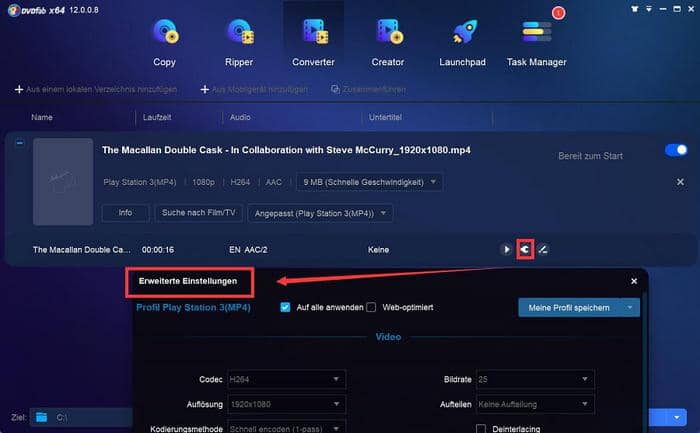Click the Untertitel column header
The width and height of the screenshot is (700, 433).
coord(385,117)
